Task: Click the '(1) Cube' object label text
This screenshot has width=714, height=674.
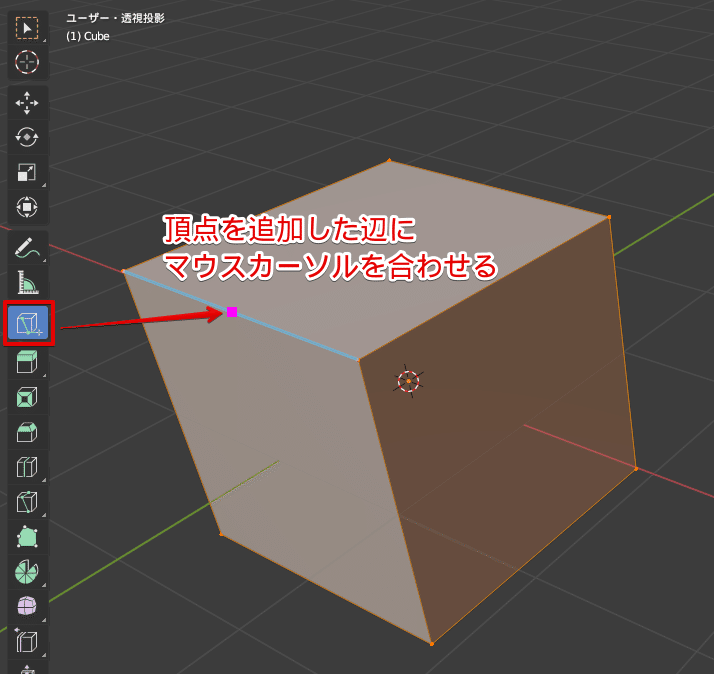Action: click(x=88, y=36)
